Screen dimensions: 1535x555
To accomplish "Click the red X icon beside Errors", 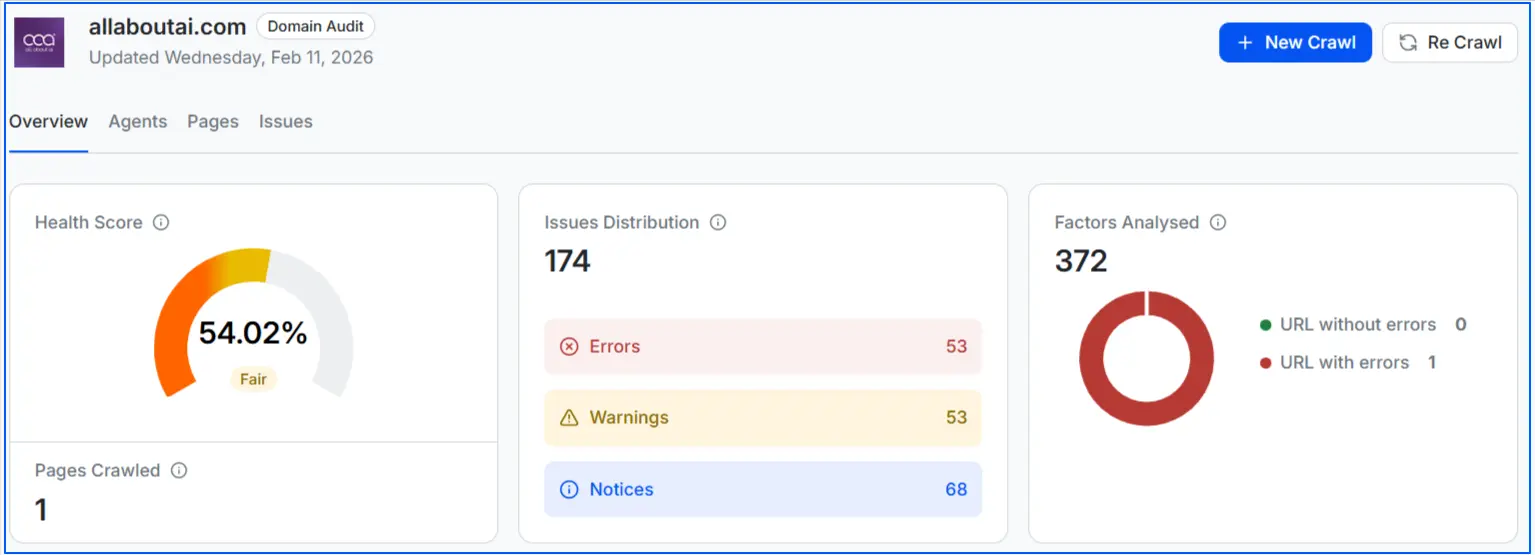I will [x=569, y=346].
